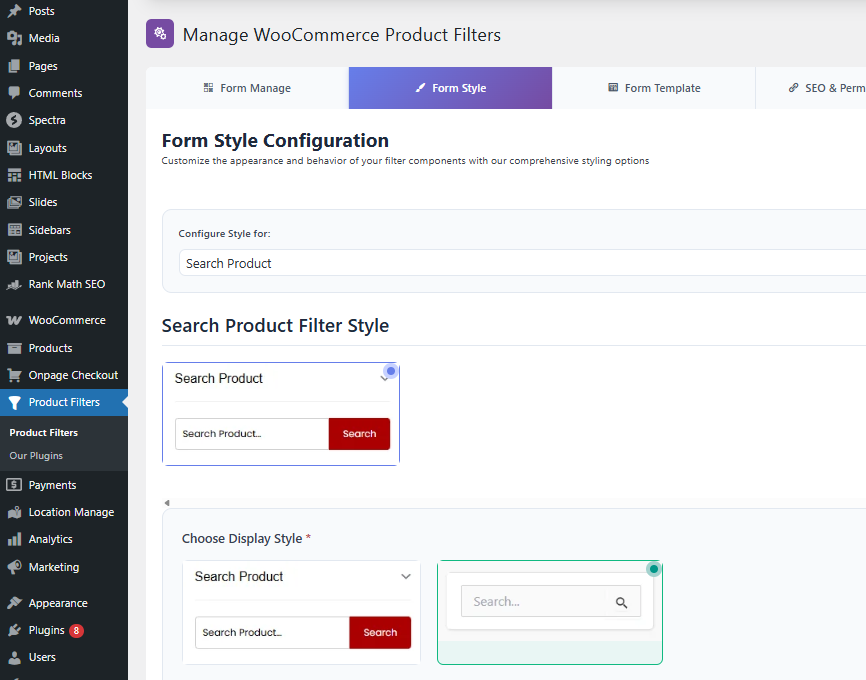Open the Configure Style for dropdown

click(x=522, y=263)
